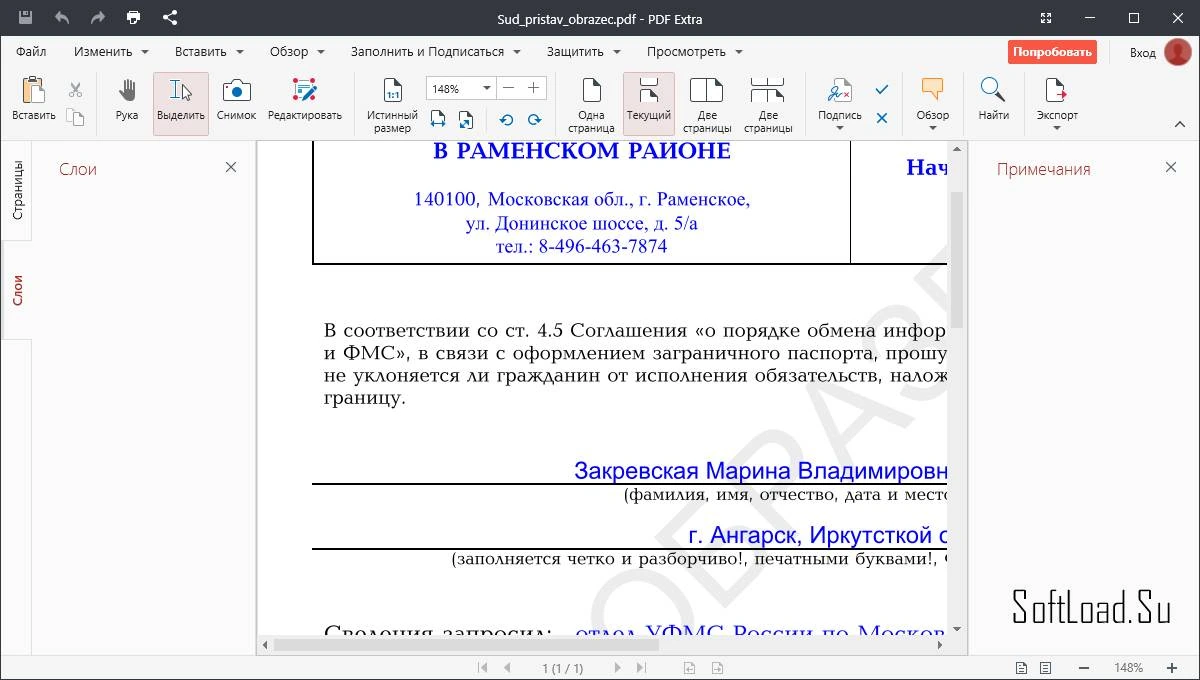Screen dimensions: 1200x680
Task: Save the document with the floppy icon
Action: coord(25,17)
